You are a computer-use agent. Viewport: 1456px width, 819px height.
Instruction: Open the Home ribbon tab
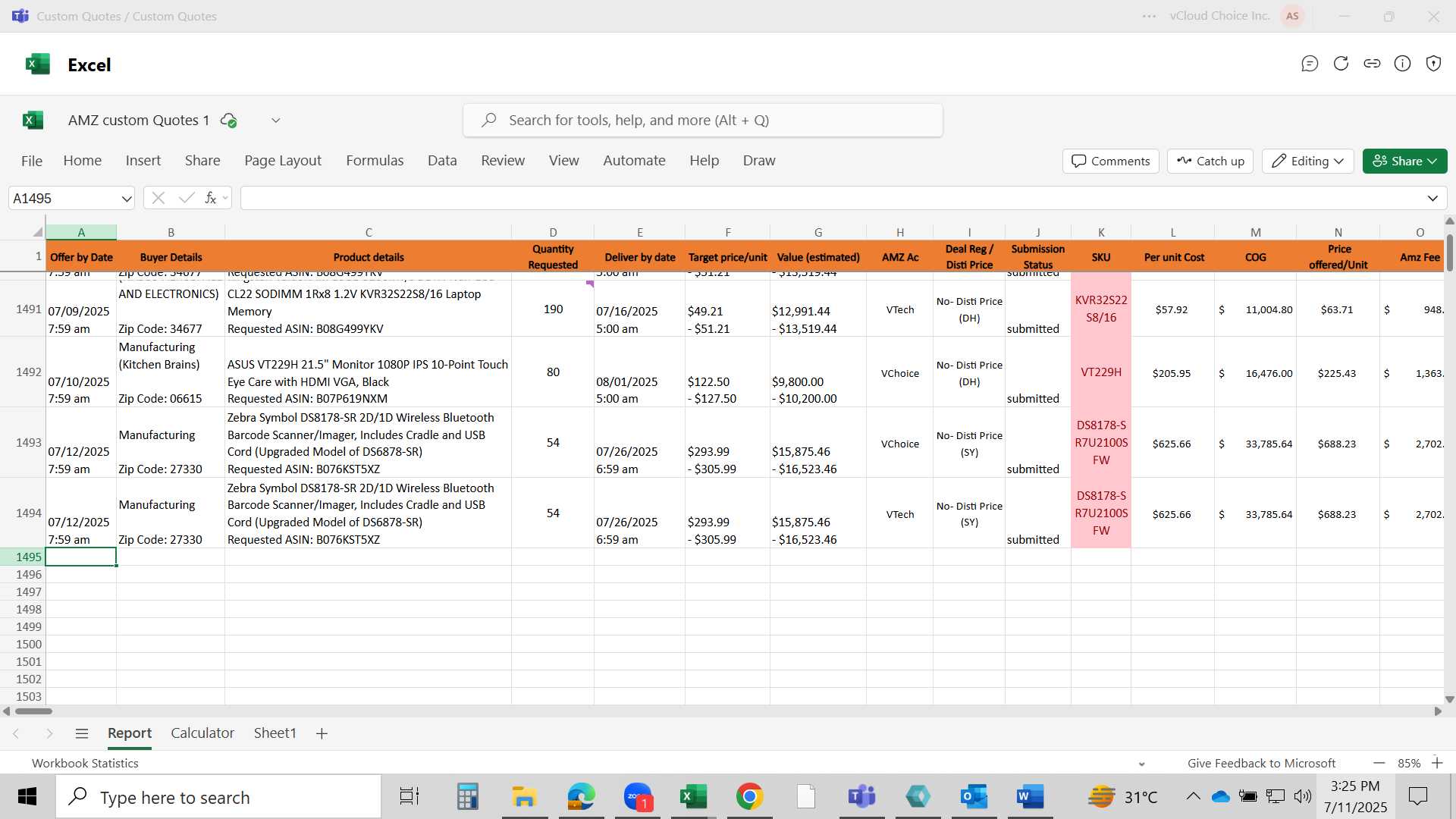tap(83, 161)
